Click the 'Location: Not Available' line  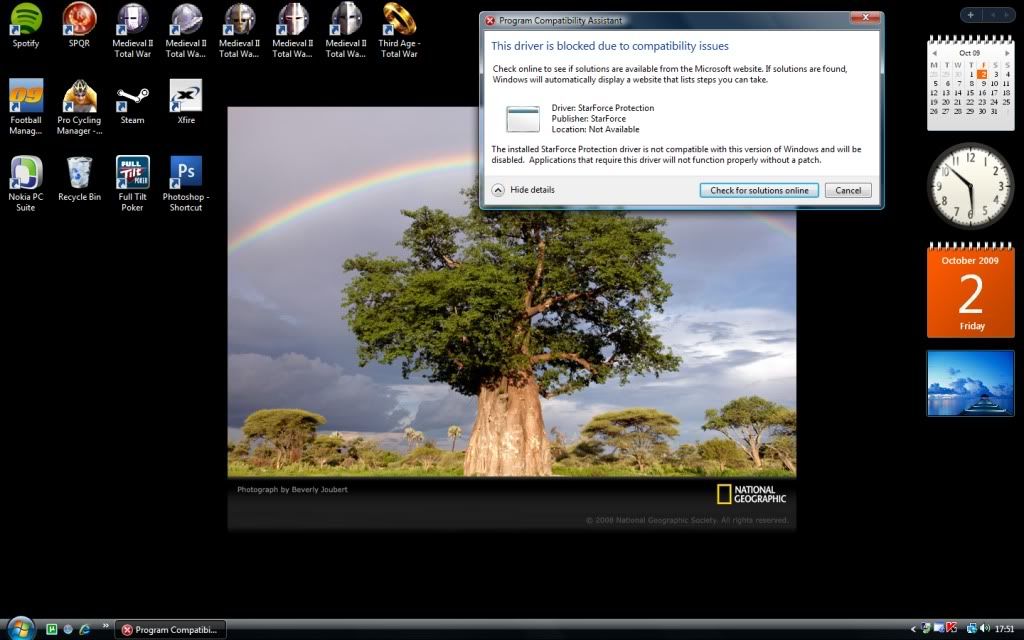pos(595,129)
